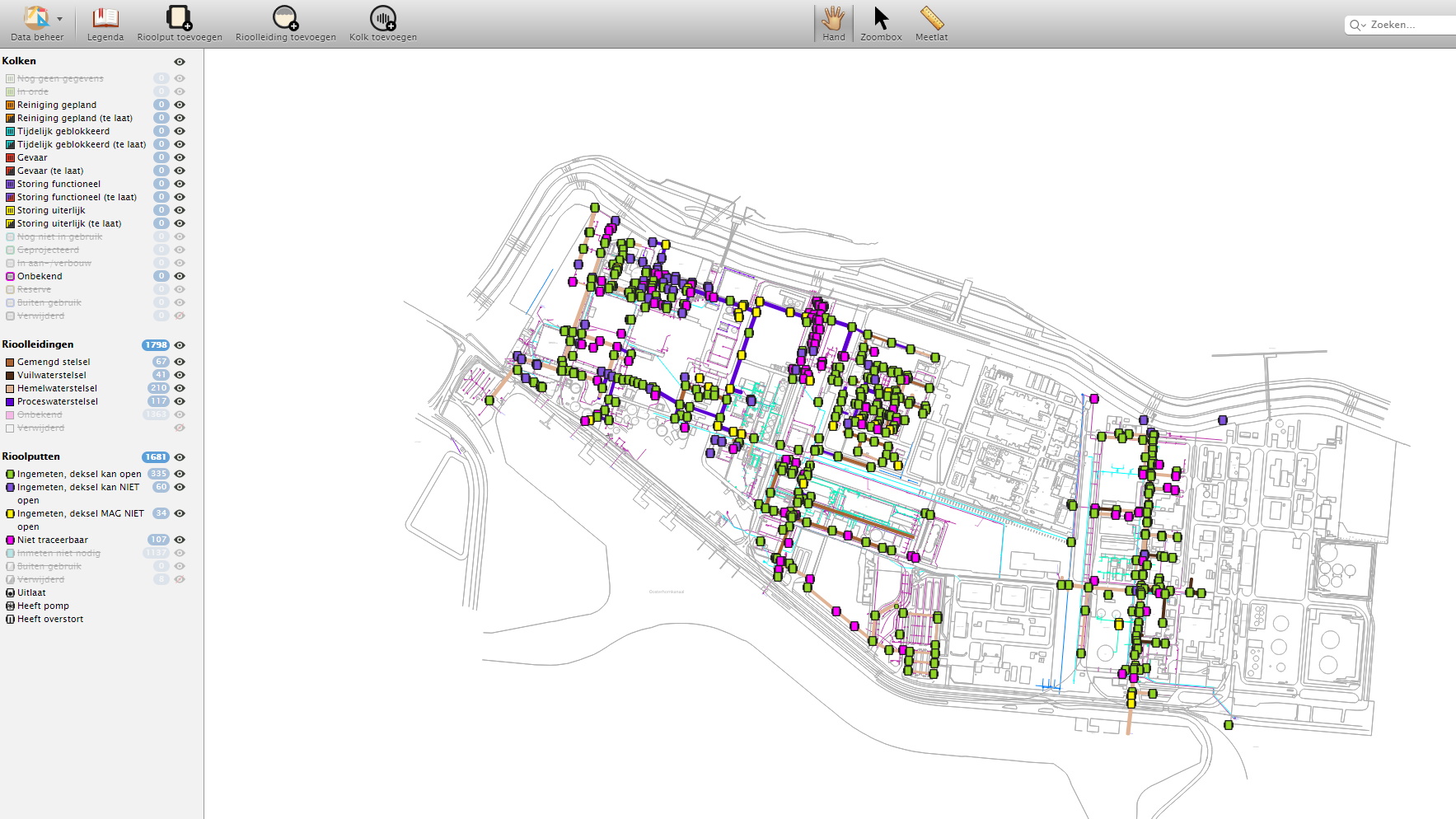
Task: Click the Niet traceerbaar count badge 107
Action: pos(158,540)
